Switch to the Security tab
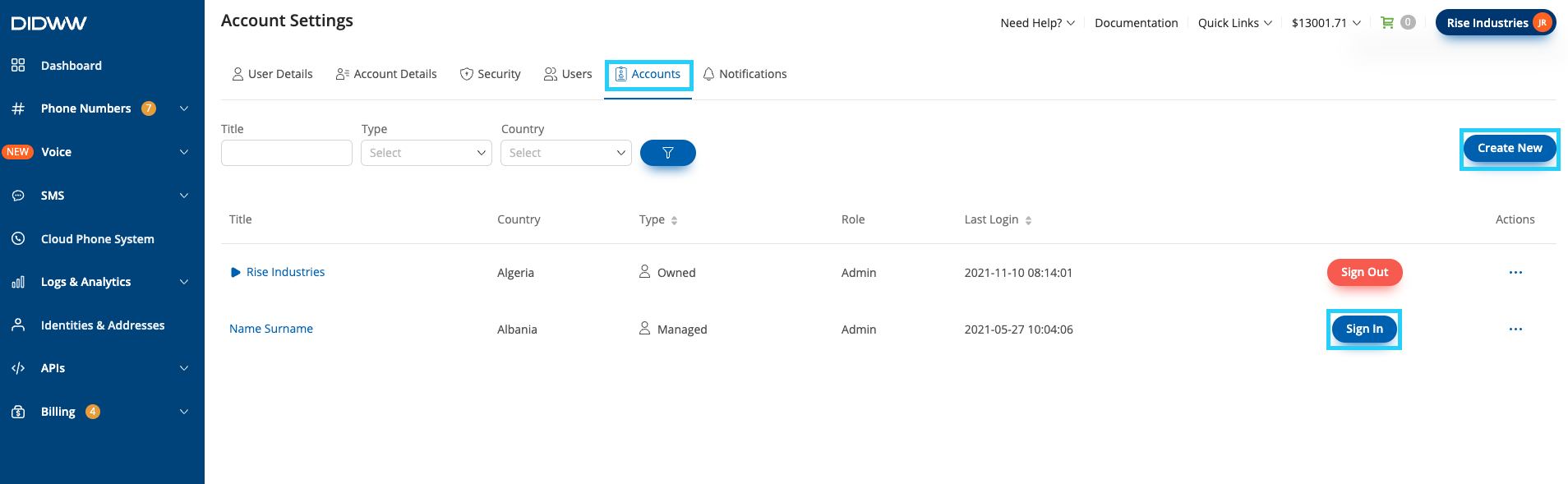 tap(490, 74)
